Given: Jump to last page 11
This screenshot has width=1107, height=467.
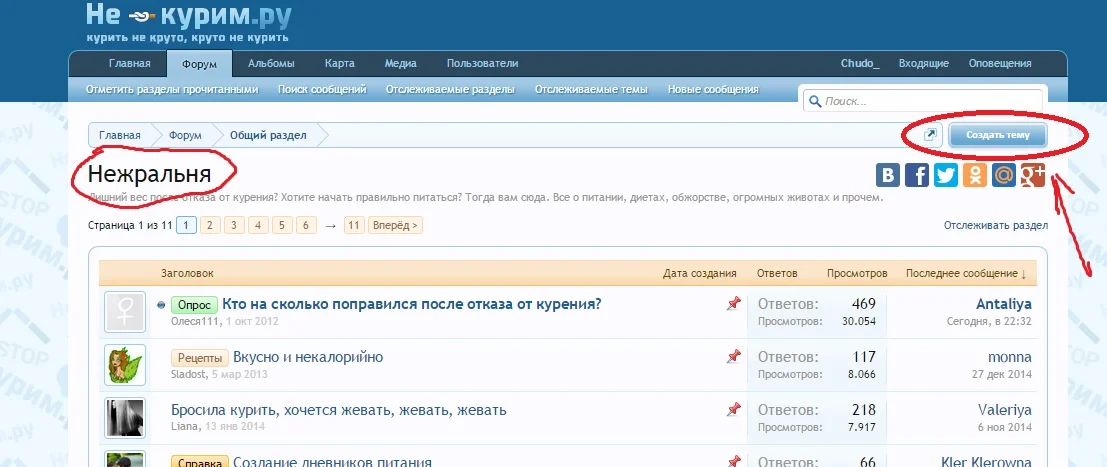Looking at the screenshot, I should click(x=354, y=225).
